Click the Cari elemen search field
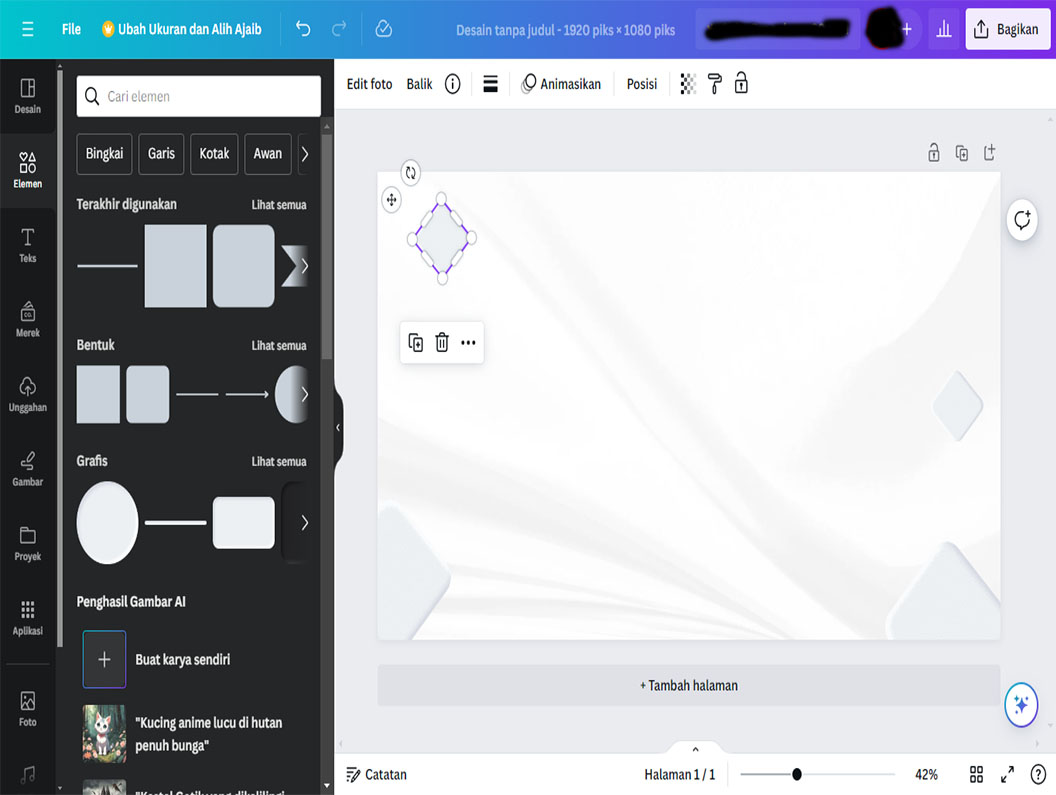Viewport: 1056px width, 795px height. click(199, 97)
